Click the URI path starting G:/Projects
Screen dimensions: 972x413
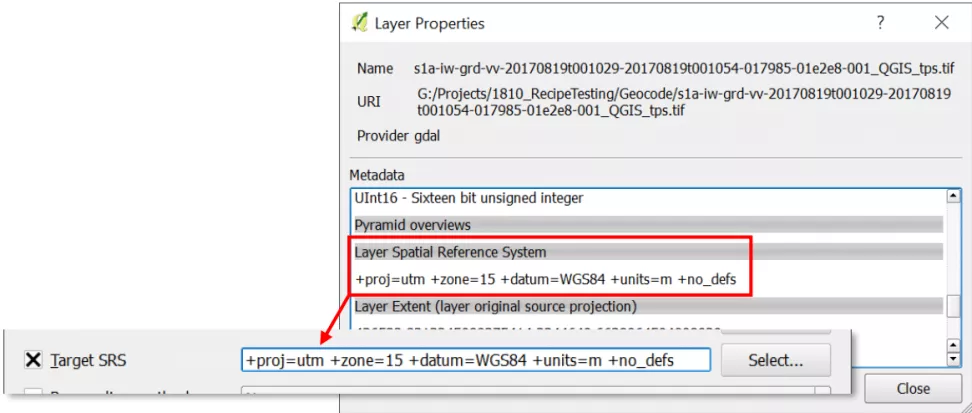coord(684,102)
